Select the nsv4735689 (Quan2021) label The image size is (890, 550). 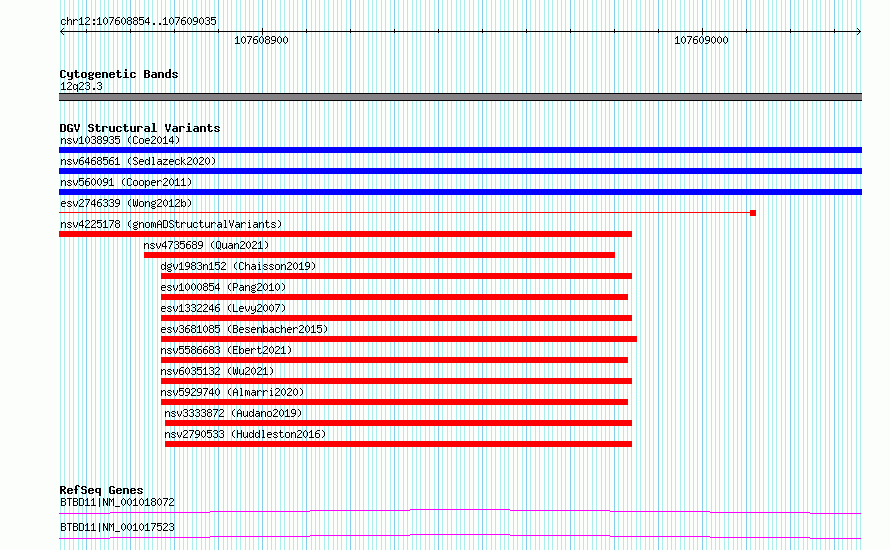tap(206, 245)
